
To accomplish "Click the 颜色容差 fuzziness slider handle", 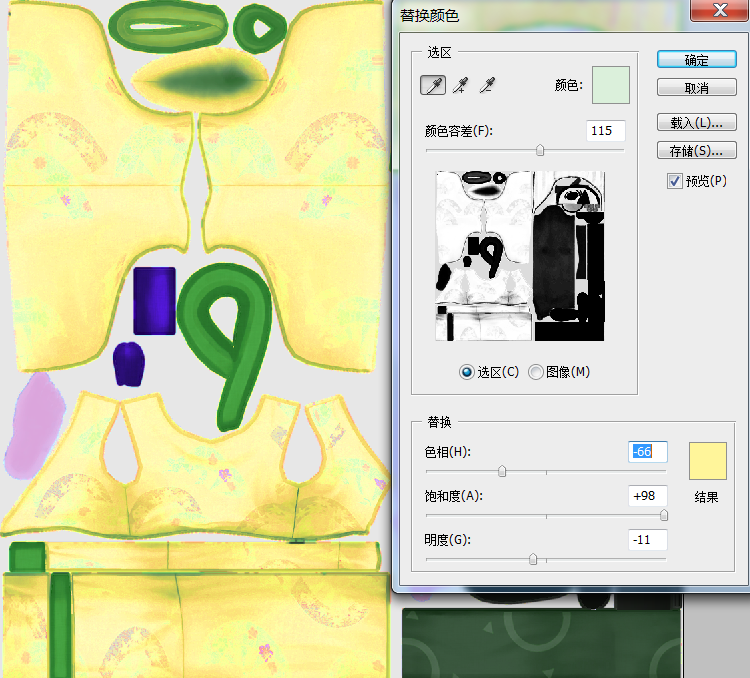I will click(540, 150).
